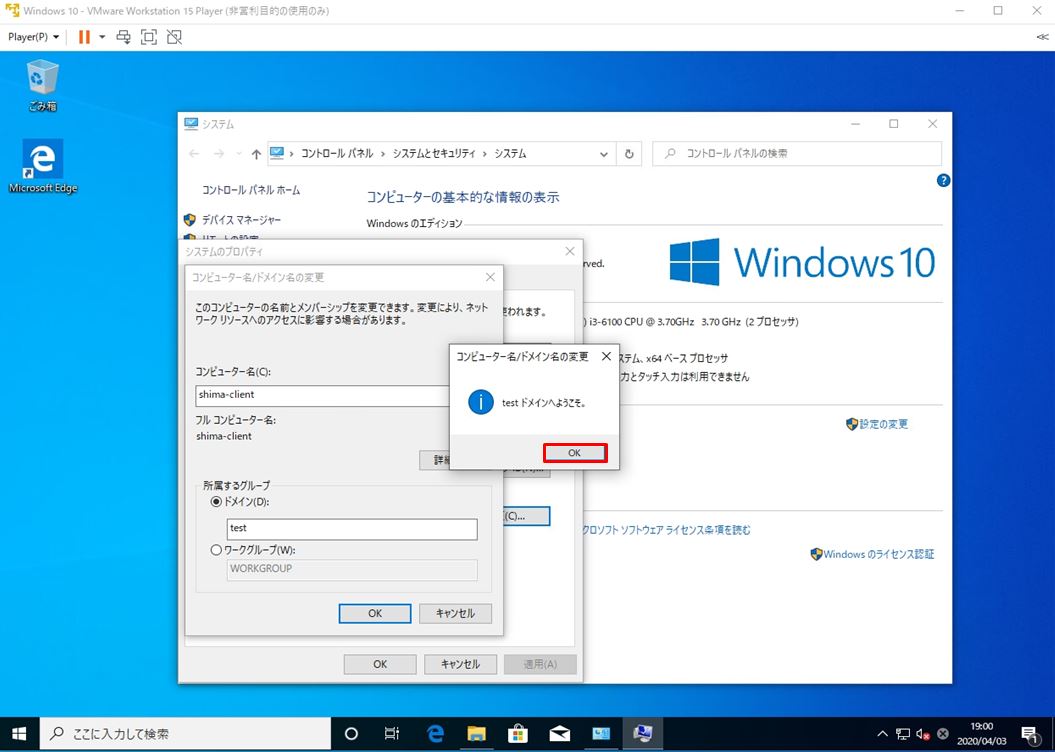Pause the virtual machine from VMware toolbar
Image resolution: width=1055 pixels, height=752 pixels.
(x=84, y=37)
